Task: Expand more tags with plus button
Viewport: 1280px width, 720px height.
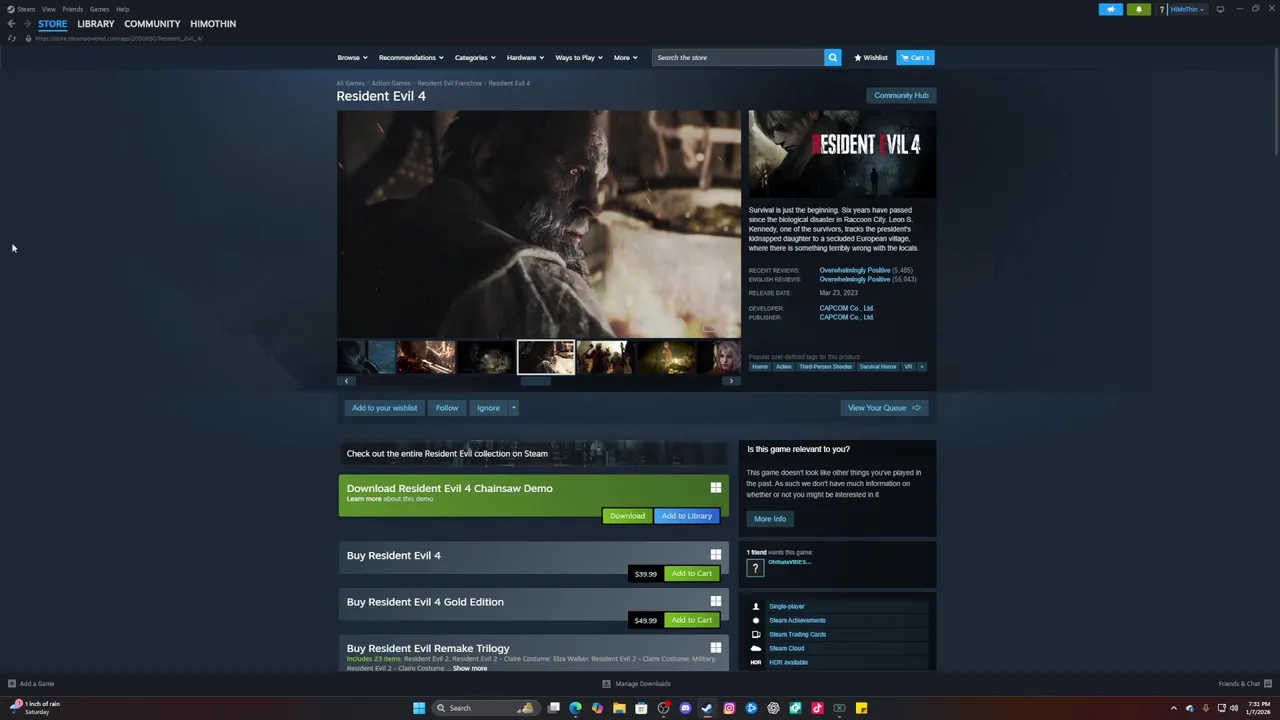Action: [922, 367]
